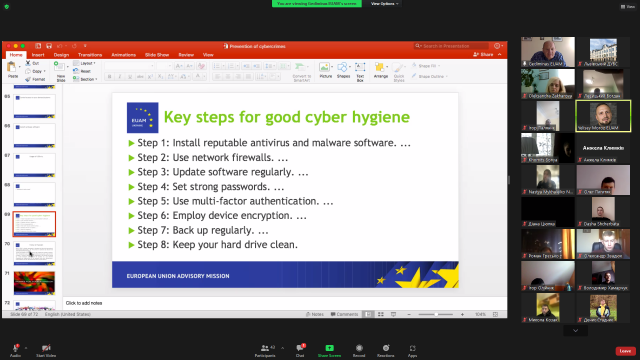640x360 pixels.
Task: Open the Zoom Apps panel
Action: (413, 350)
